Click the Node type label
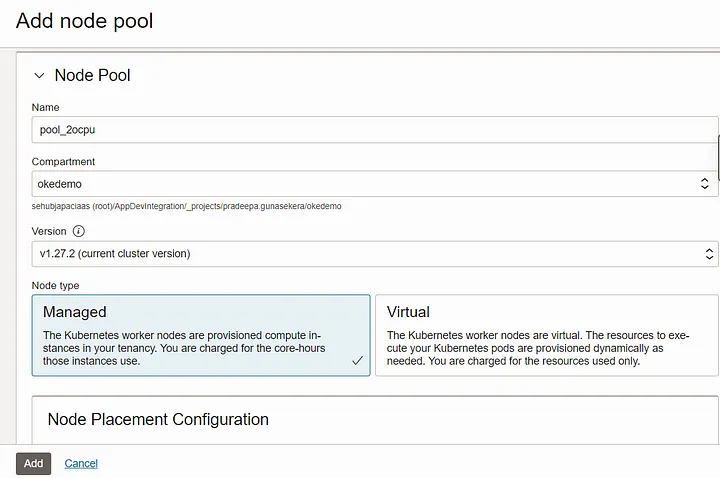The width and height of the screenshot is (720, 478). [x=55, y=286]
